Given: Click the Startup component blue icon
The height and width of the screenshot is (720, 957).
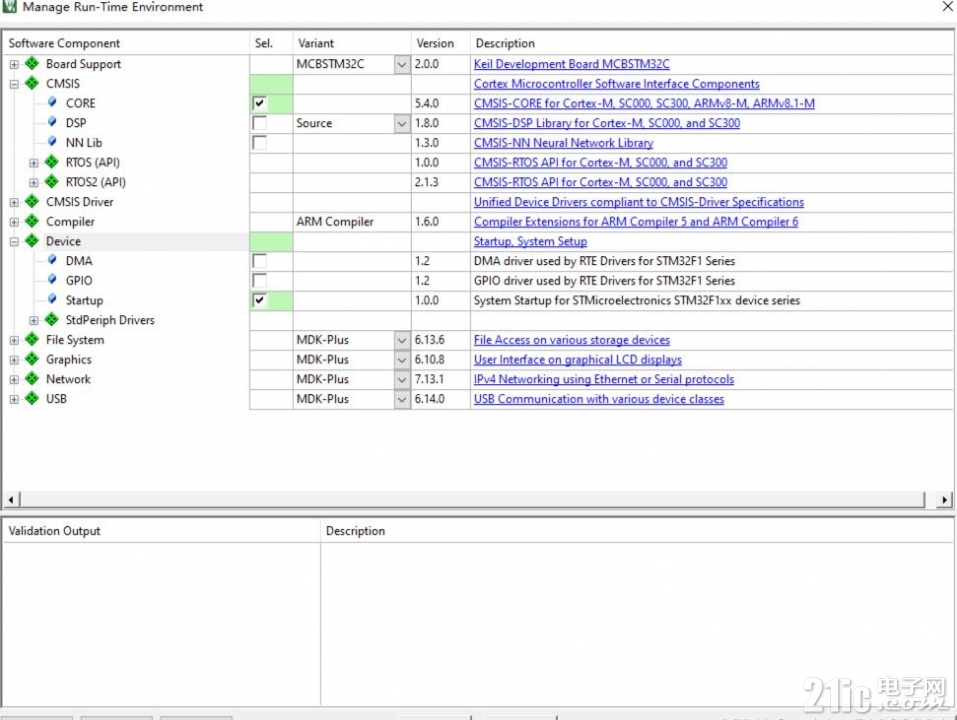Looking at the screenshot, I should pyautogui.click(x=52, y=300).
